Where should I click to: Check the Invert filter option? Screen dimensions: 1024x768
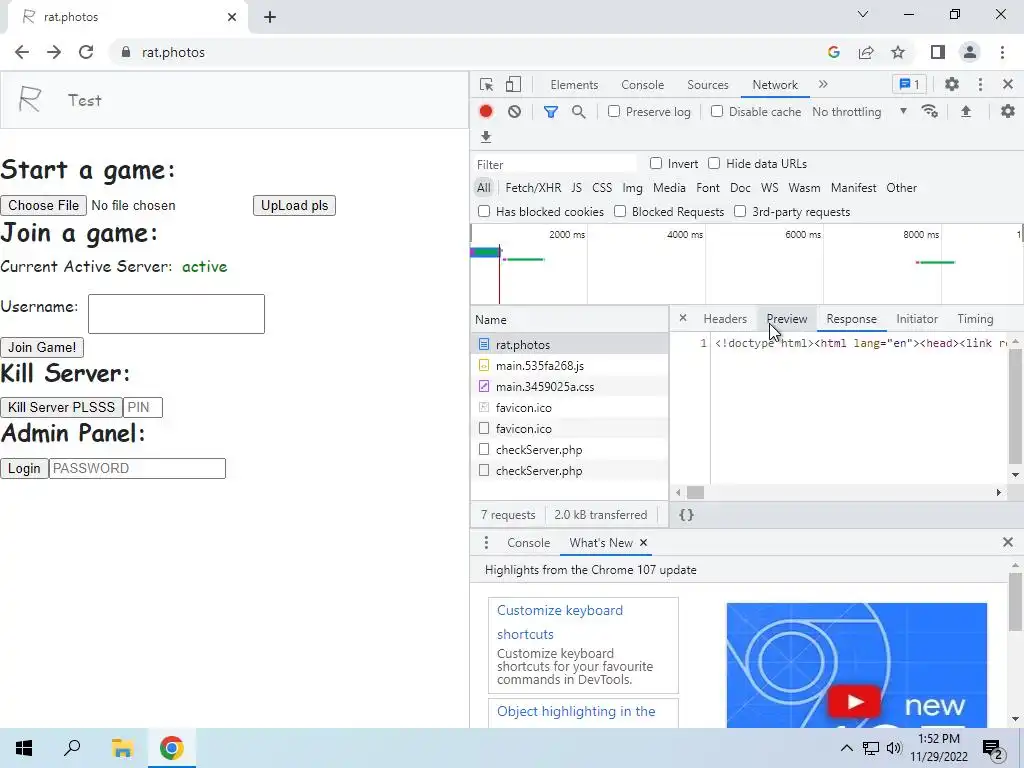point(656,163)
